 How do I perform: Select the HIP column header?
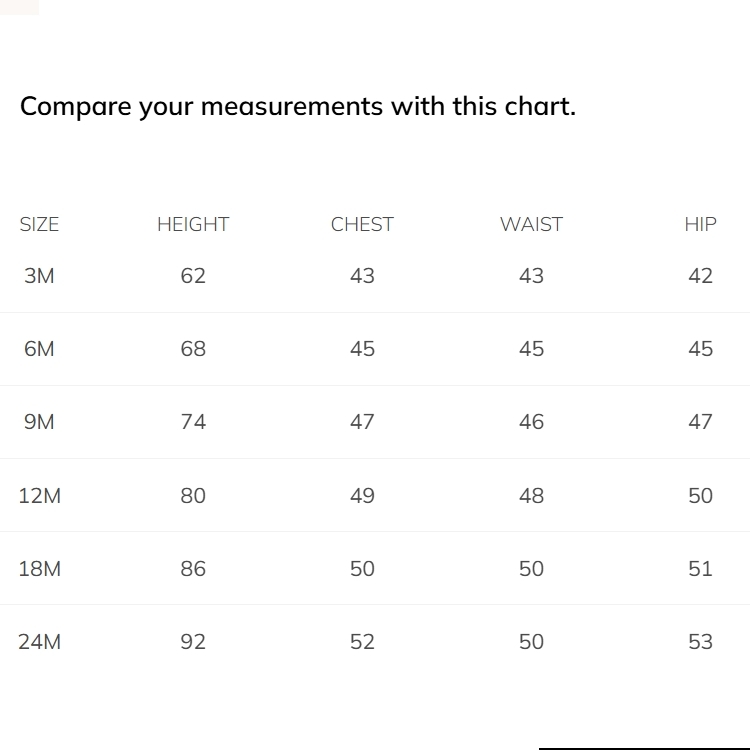700,225
